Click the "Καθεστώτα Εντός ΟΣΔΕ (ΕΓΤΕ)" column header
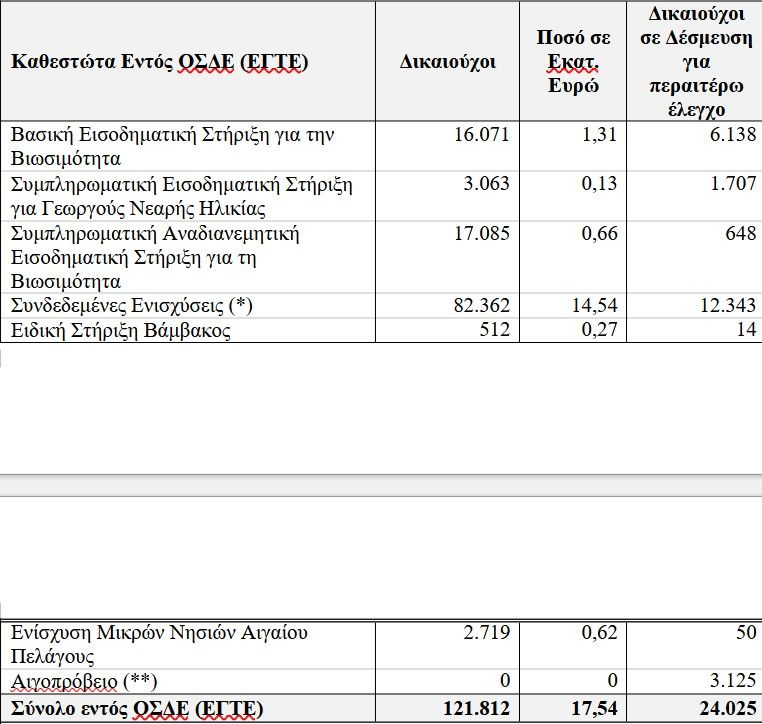The image size is (762, 724). point(160,62)
